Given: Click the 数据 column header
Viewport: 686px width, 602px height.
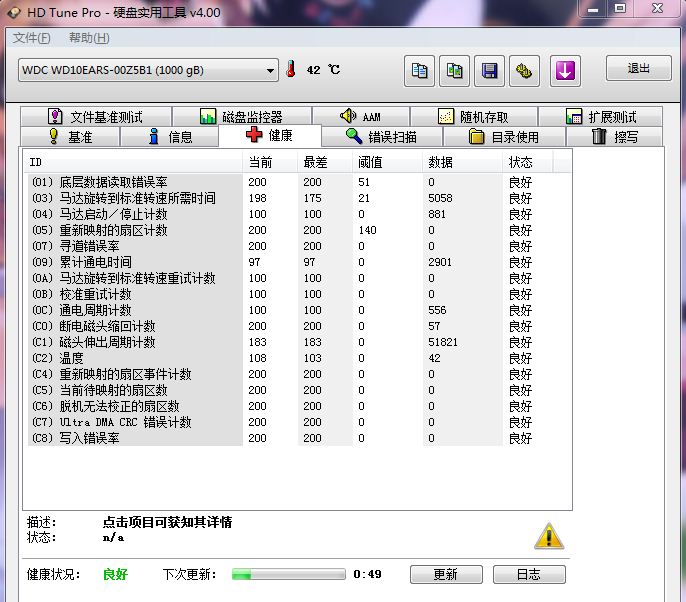Looking at the screenshot, I should [462, 162].
